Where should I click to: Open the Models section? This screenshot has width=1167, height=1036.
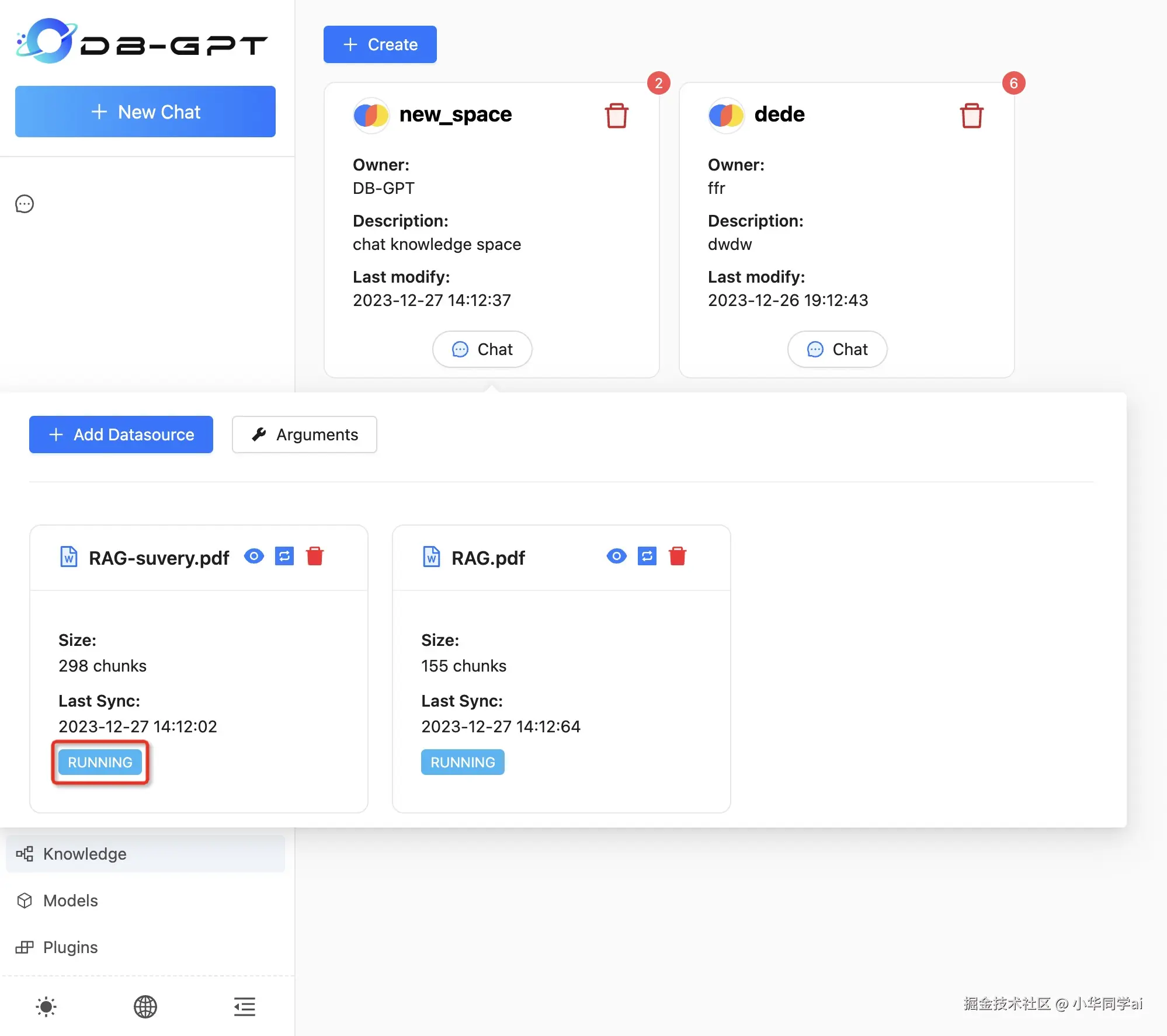[x=70, y=901]
